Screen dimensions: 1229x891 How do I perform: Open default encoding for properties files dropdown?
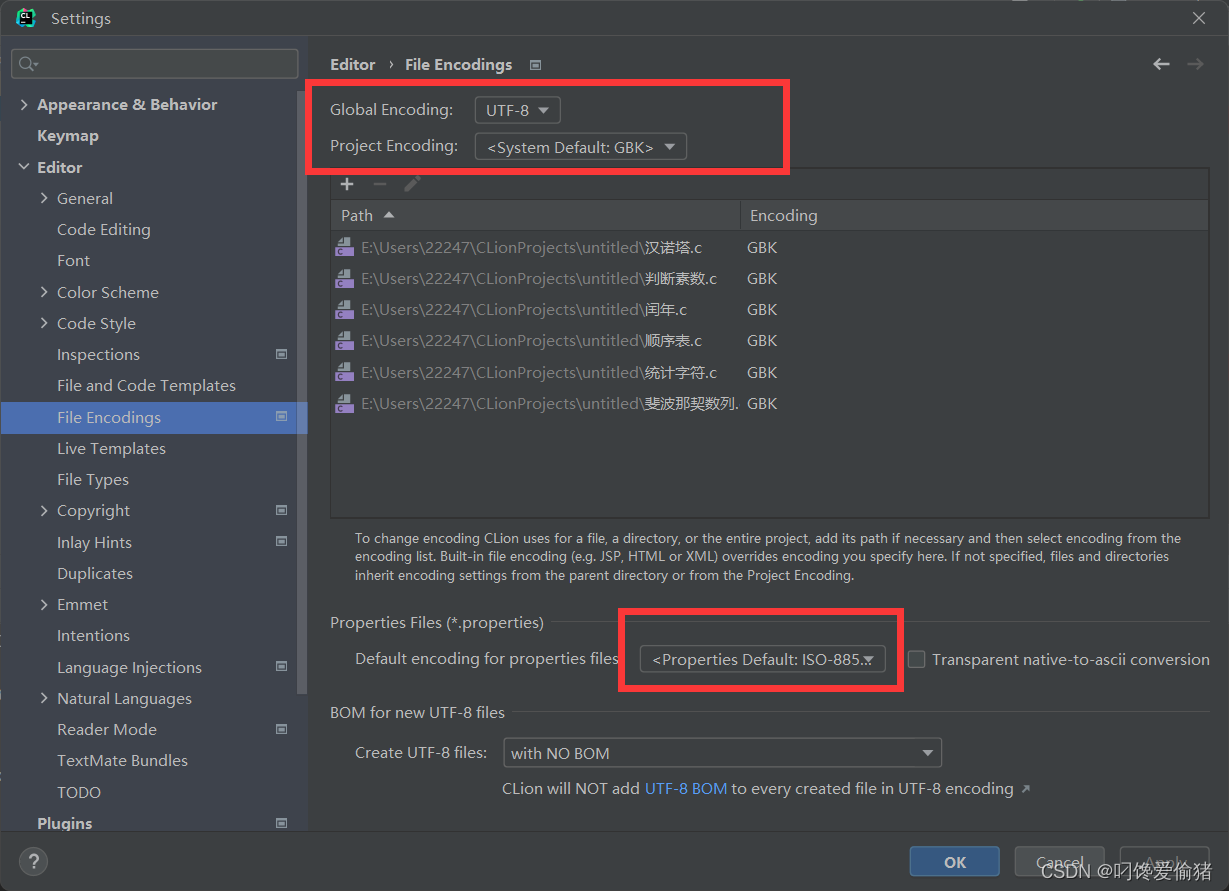763,659
